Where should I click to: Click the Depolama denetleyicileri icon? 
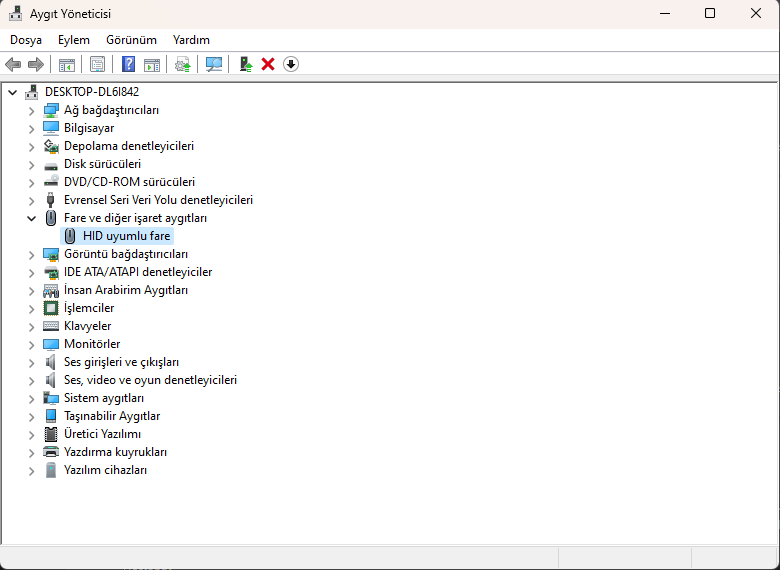[51, 146]
